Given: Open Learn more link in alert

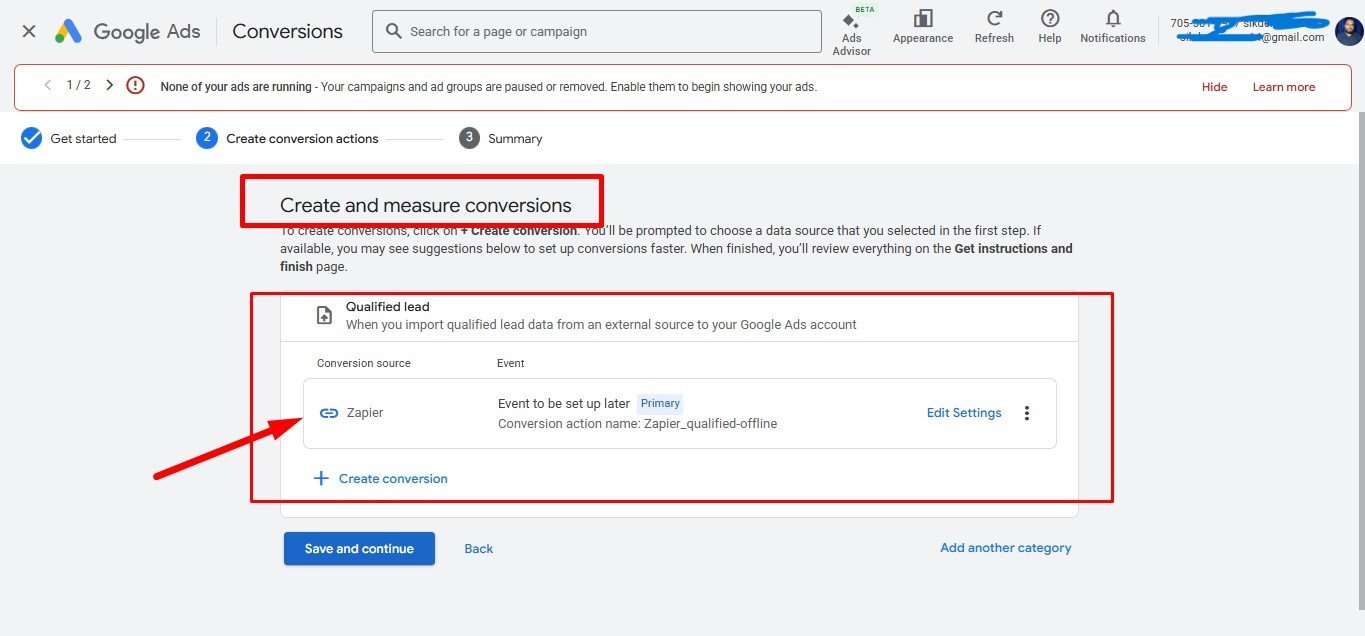Looking at the screenshot, I should pyautogui.click(x=1284, y=87).
